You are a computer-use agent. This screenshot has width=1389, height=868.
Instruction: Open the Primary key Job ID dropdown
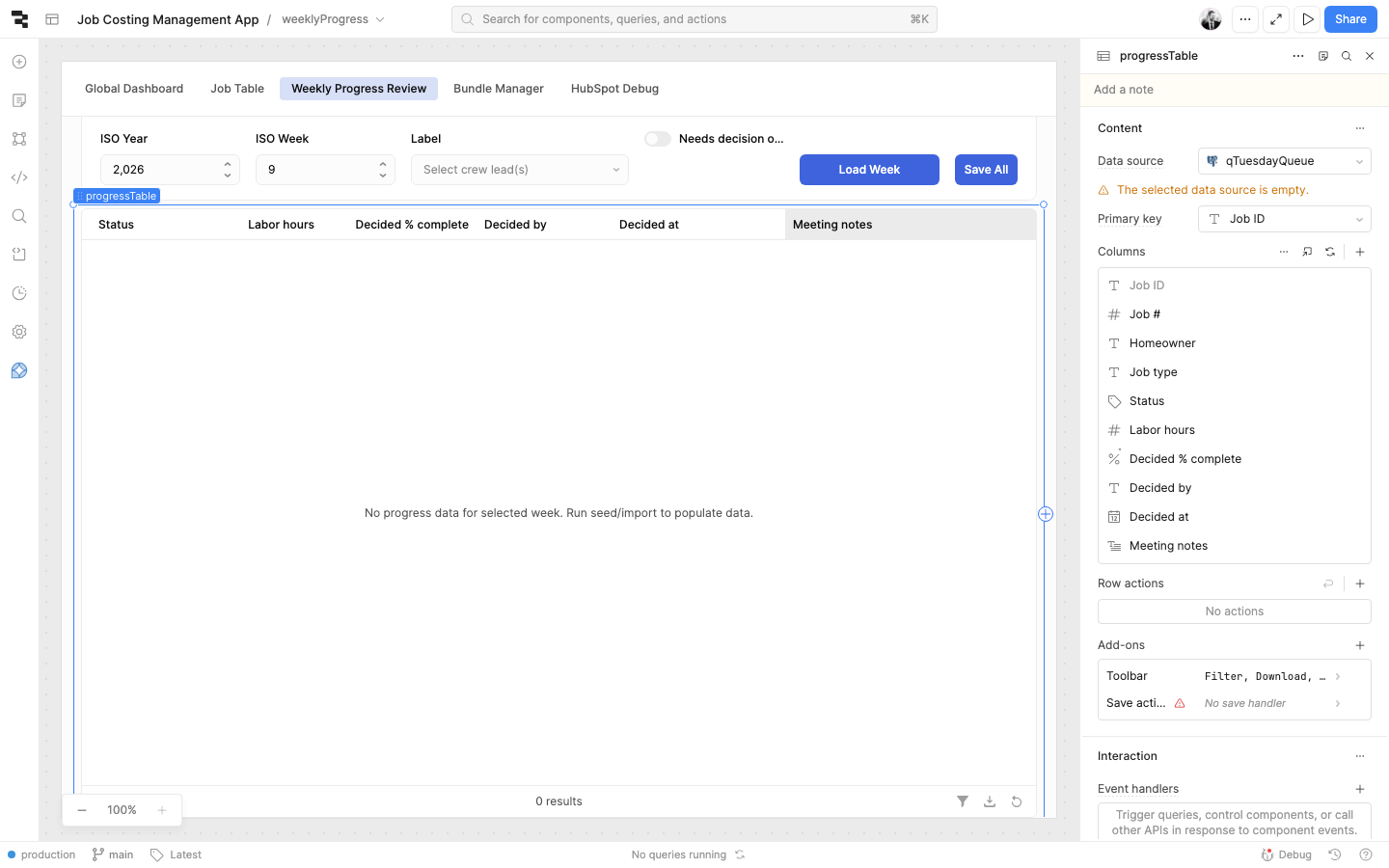[x=1284, y=219]
